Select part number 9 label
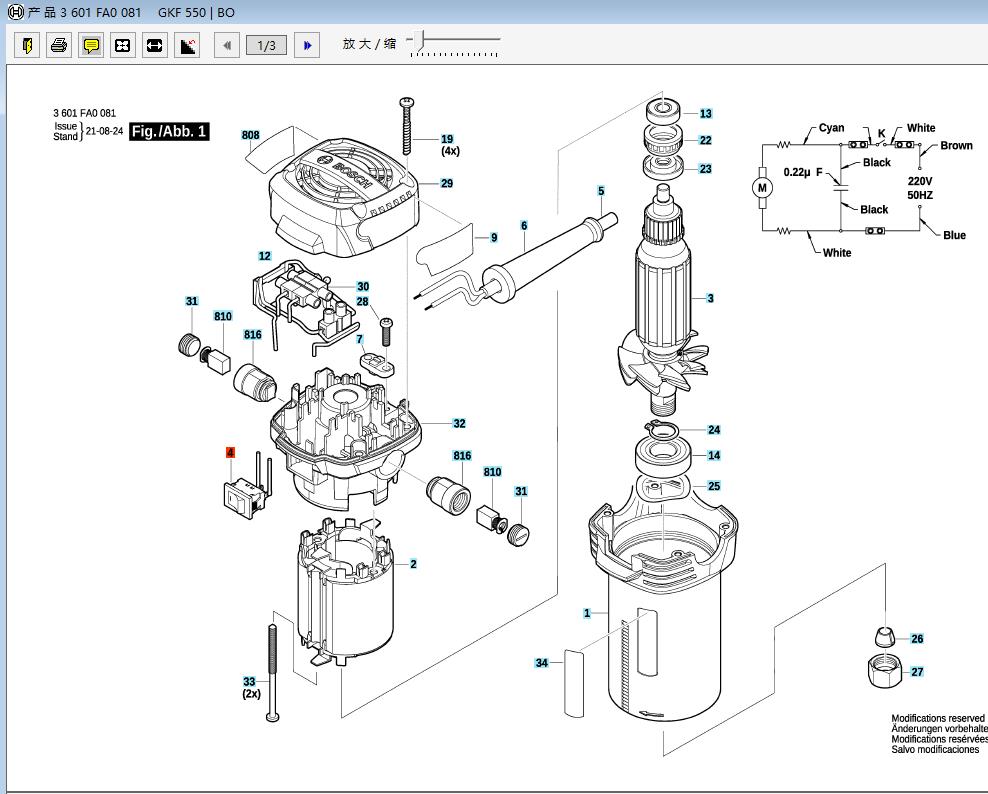 (494, 238)
